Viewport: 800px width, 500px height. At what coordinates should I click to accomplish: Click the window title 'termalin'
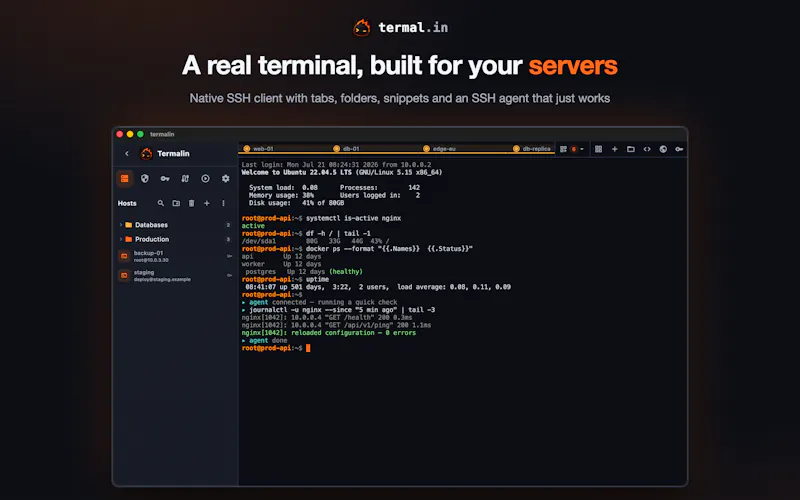click(x=162, y=134)
